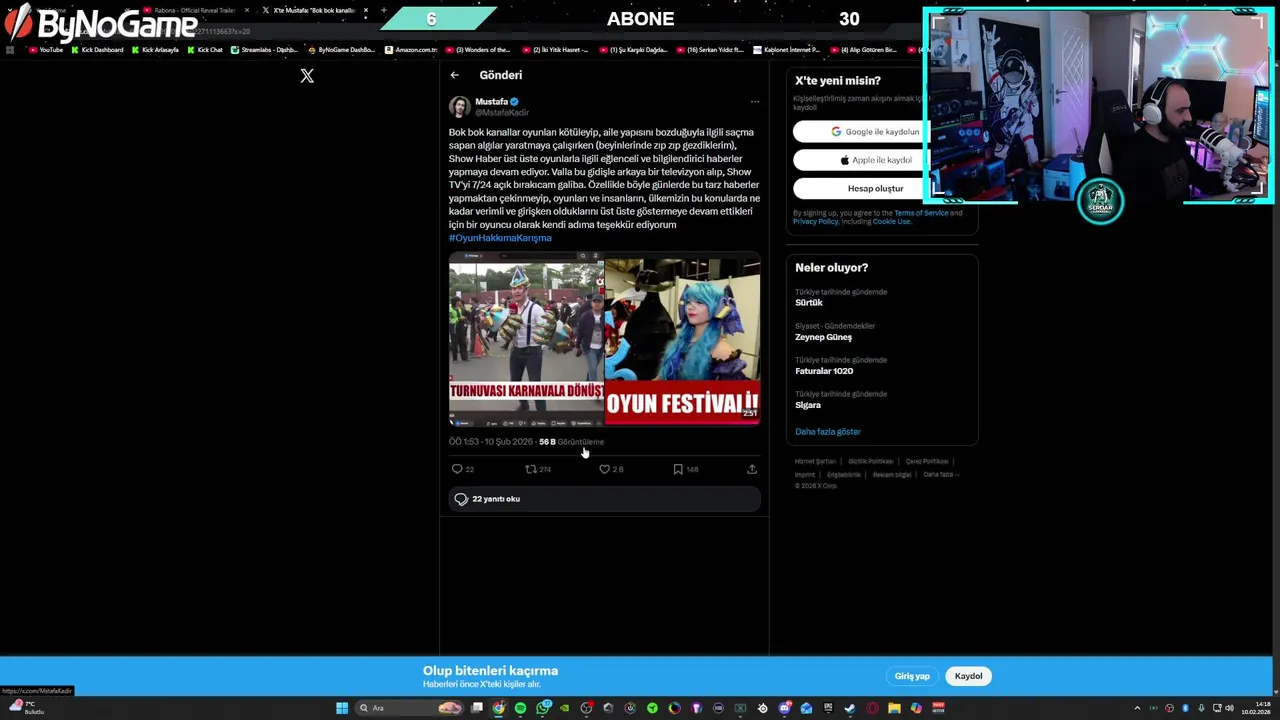Open the Streamlabs bookmark

pyautogui.click(x=265, y=49)
